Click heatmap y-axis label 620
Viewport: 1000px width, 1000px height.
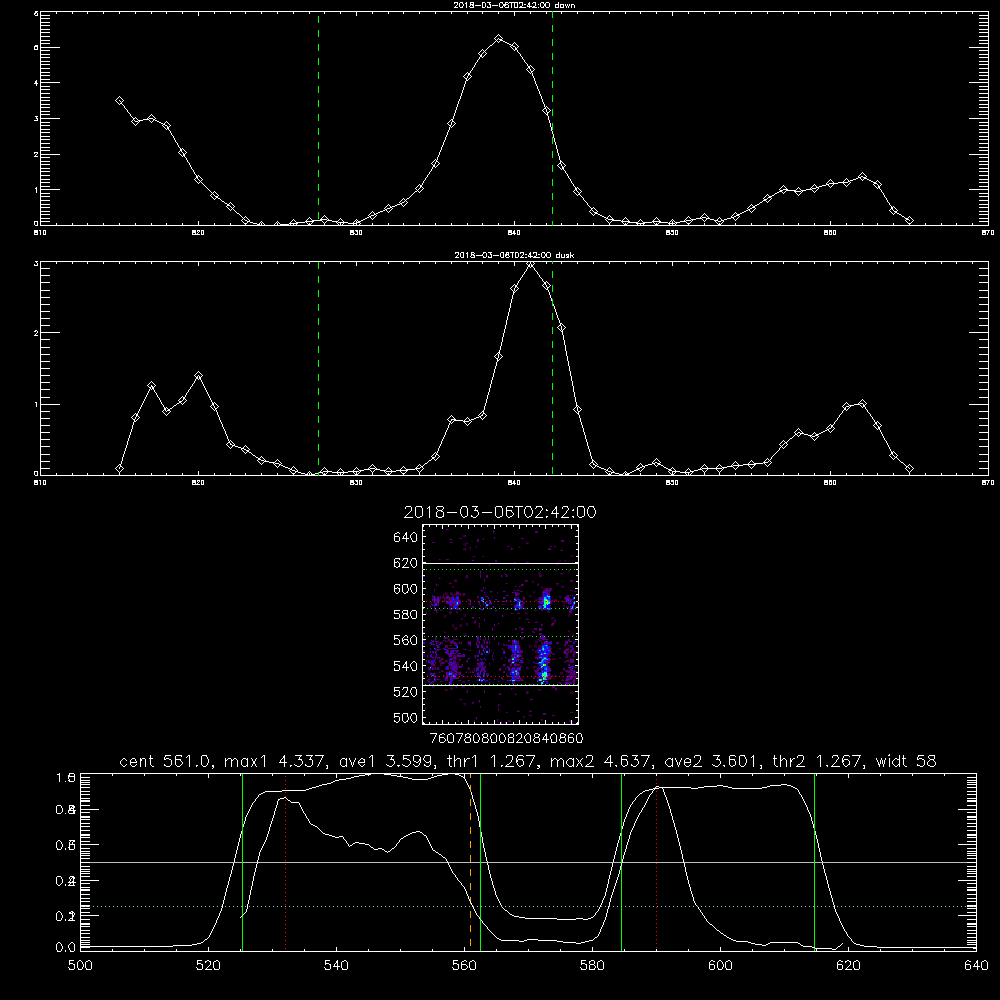pyautogui.click(x=406, y=563)
